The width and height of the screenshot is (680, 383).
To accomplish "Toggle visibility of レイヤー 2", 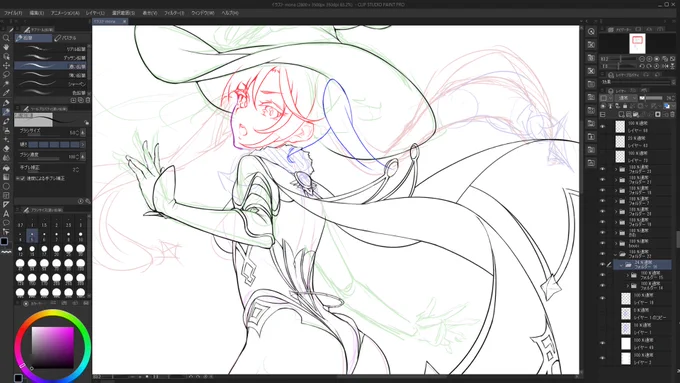I will point(602,358).
